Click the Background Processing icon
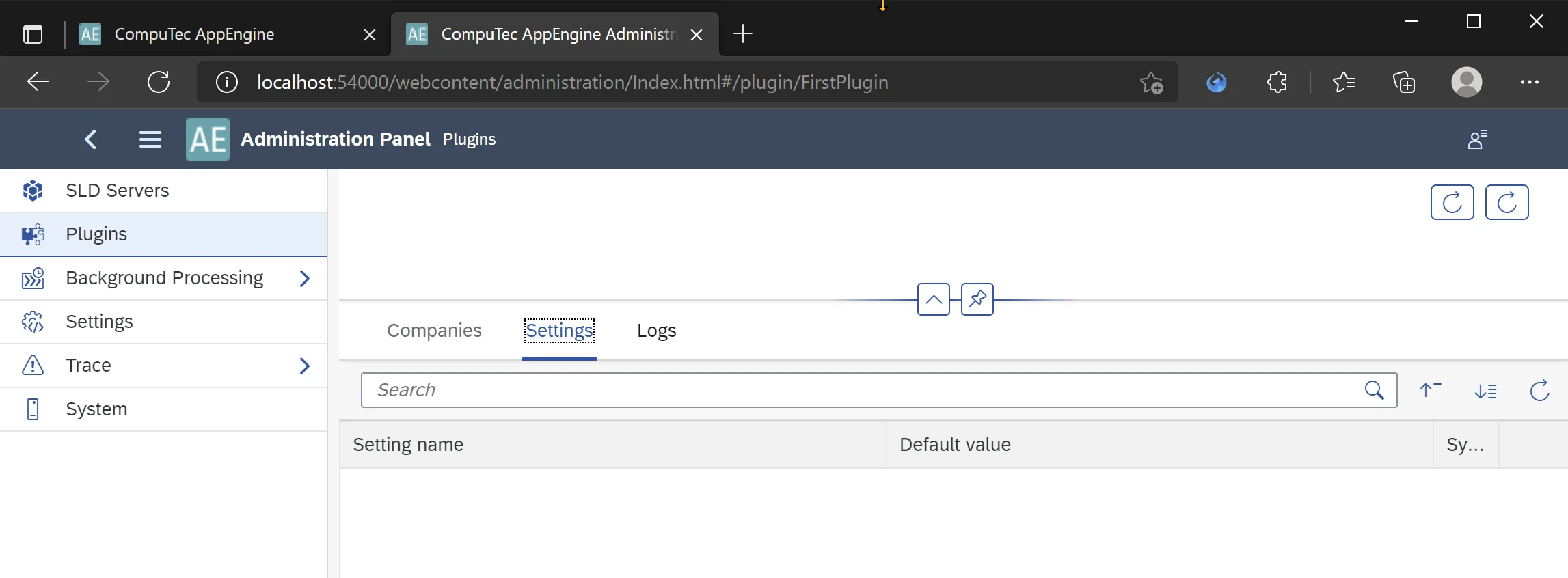The width and height of the screenshot is (1568, 578). click(x=33, y=278)
